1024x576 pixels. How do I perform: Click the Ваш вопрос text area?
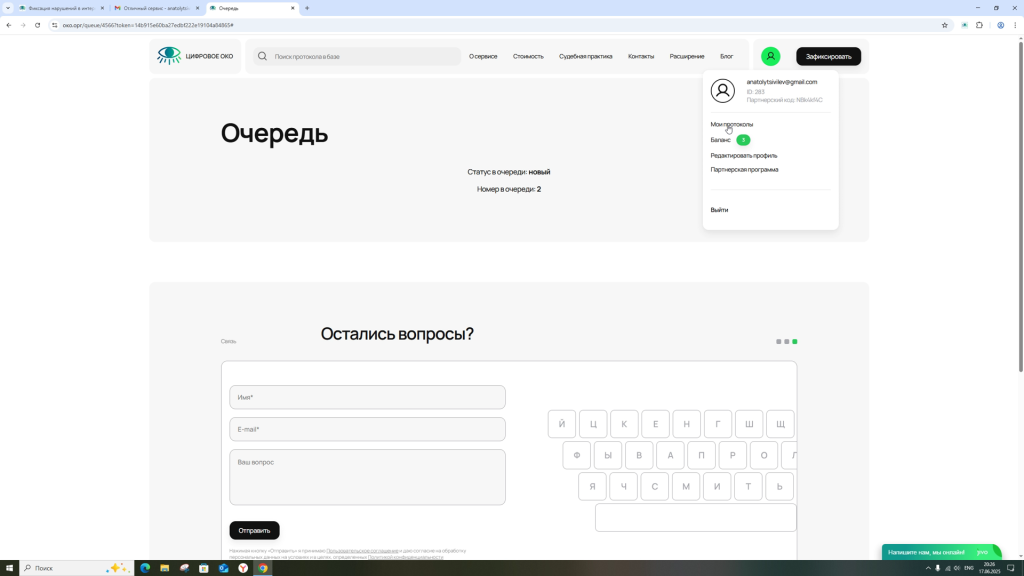[x=367, y=477]
